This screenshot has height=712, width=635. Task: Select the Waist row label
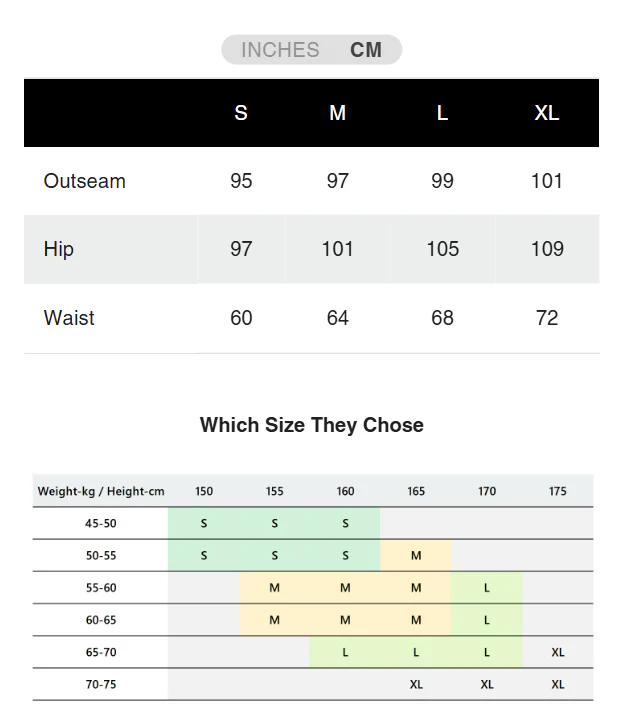point(69,318)
